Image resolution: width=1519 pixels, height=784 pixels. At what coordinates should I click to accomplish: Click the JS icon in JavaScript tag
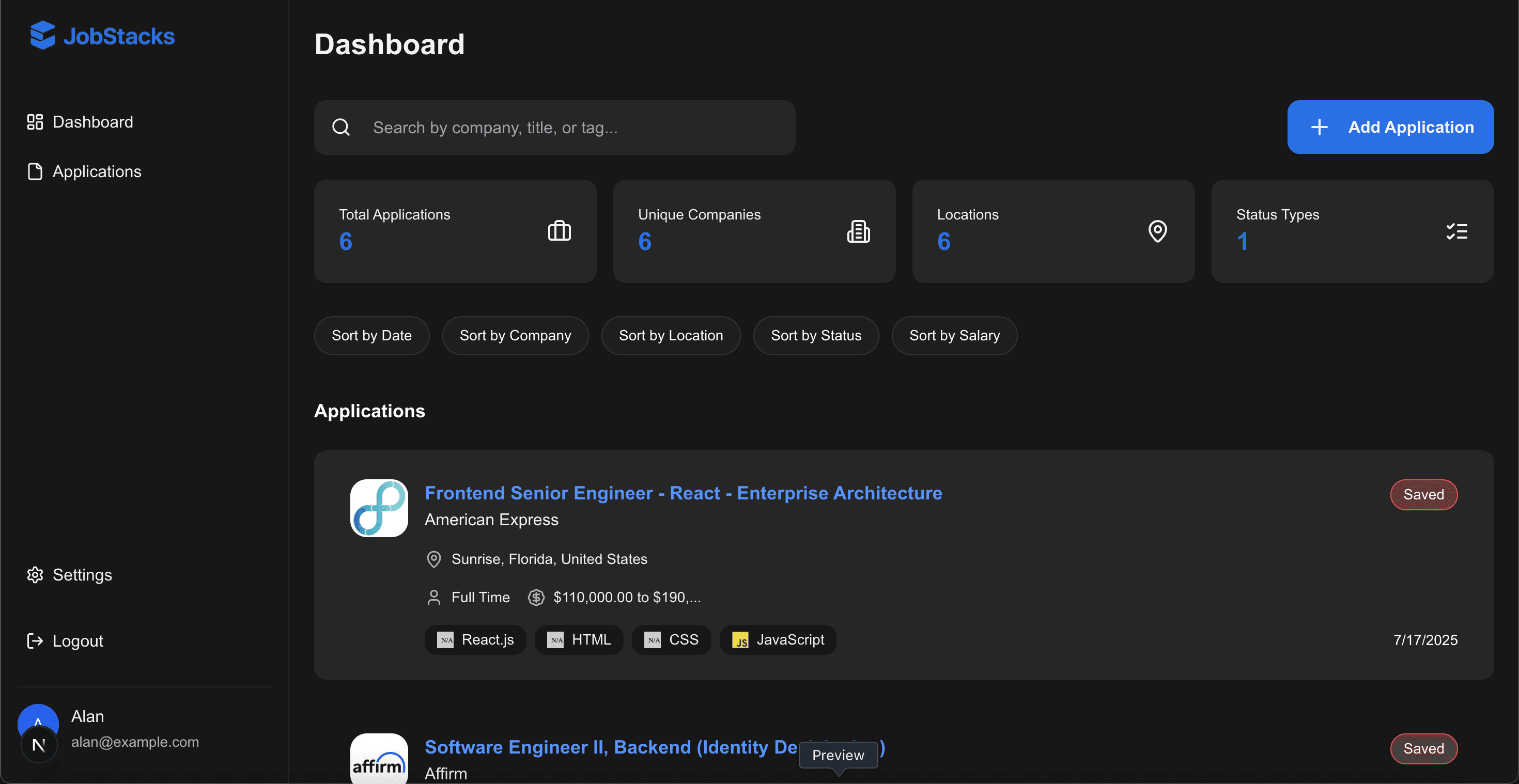click(x=740, y=639)
